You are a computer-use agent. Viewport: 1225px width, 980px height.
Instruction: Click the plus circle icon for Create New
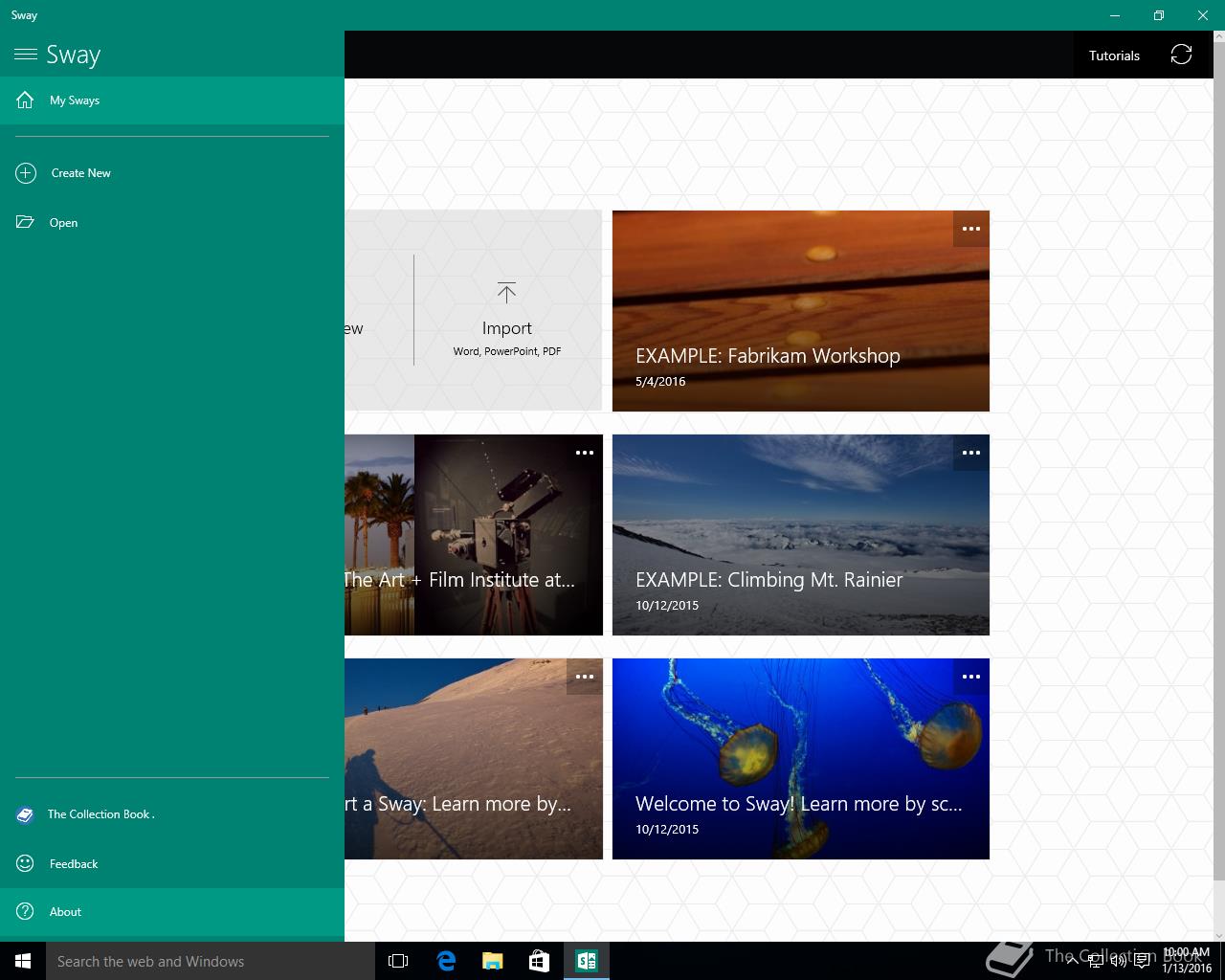click(26, 173)
